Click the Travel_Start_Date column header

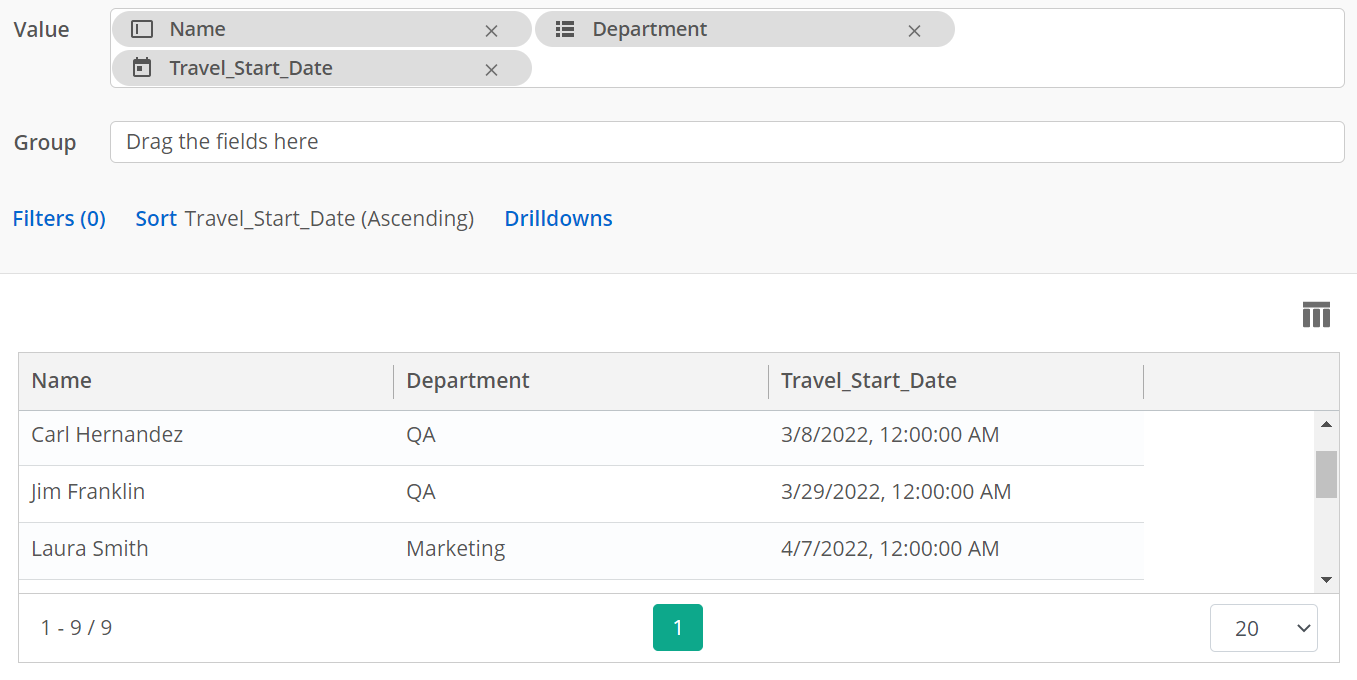point(868,381)
